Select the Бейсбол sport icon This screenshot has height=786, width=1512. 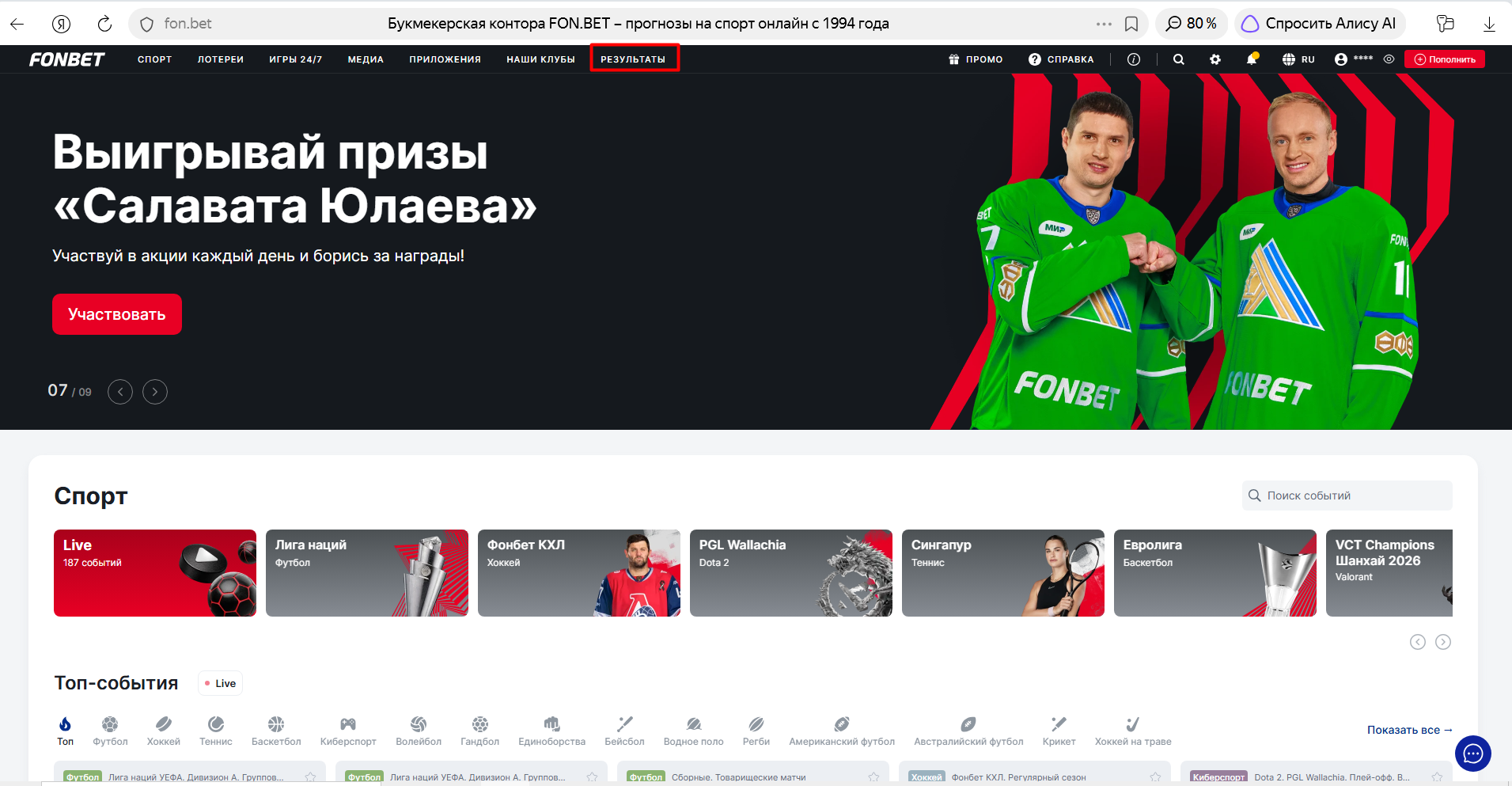[x=625, y=731]
